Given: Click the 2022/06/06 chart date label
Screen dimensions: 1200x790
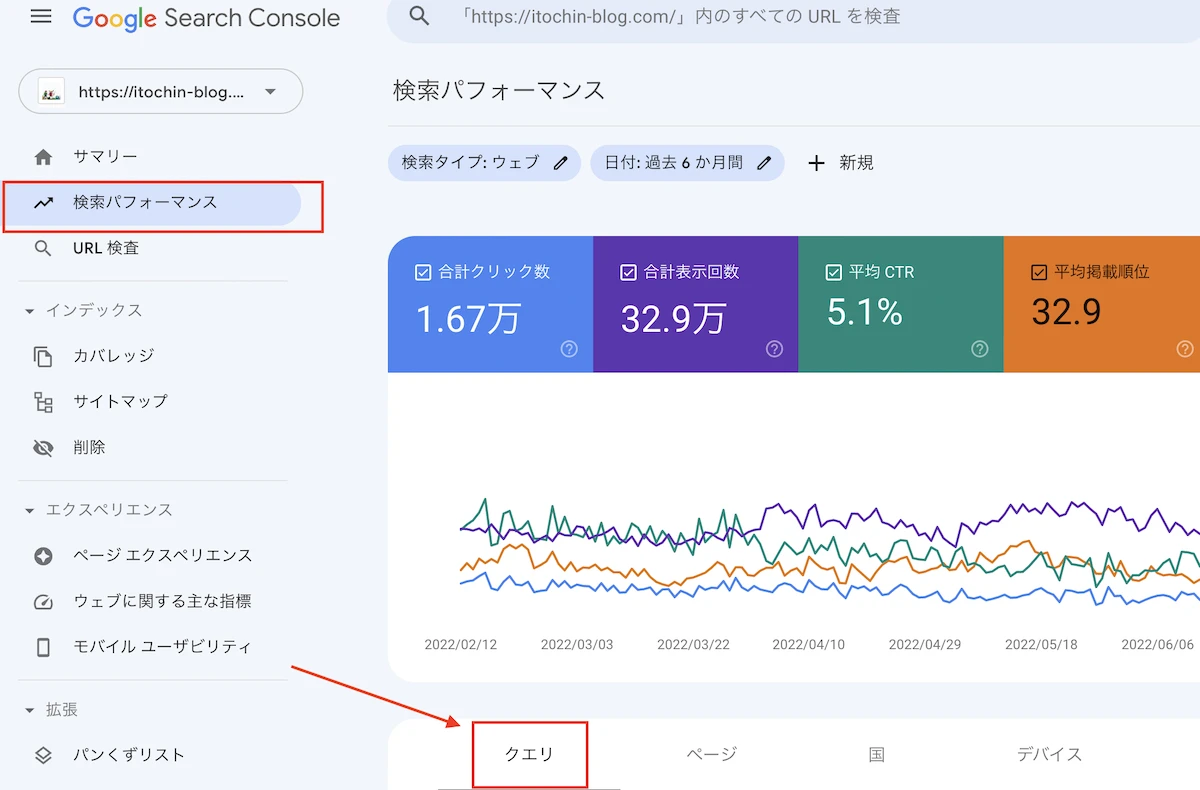Looking at the screenshot, I should pyautogui.click(x=1157, y=644).
